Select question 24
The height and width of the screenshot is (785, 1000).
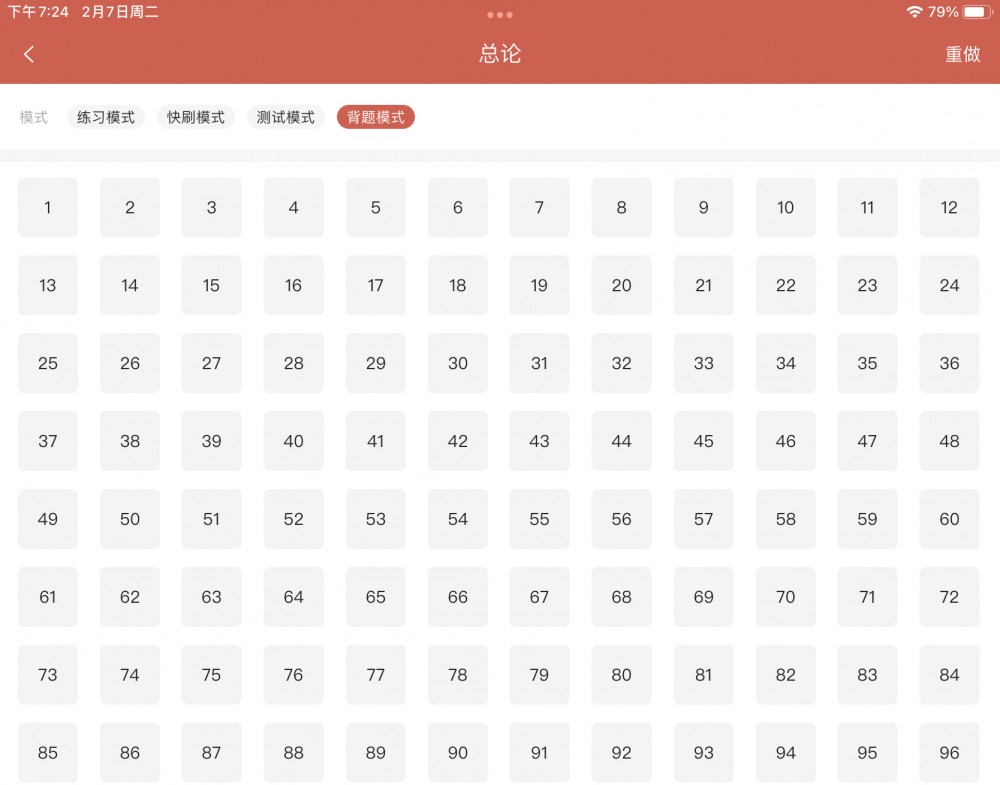tap(949, 285)
